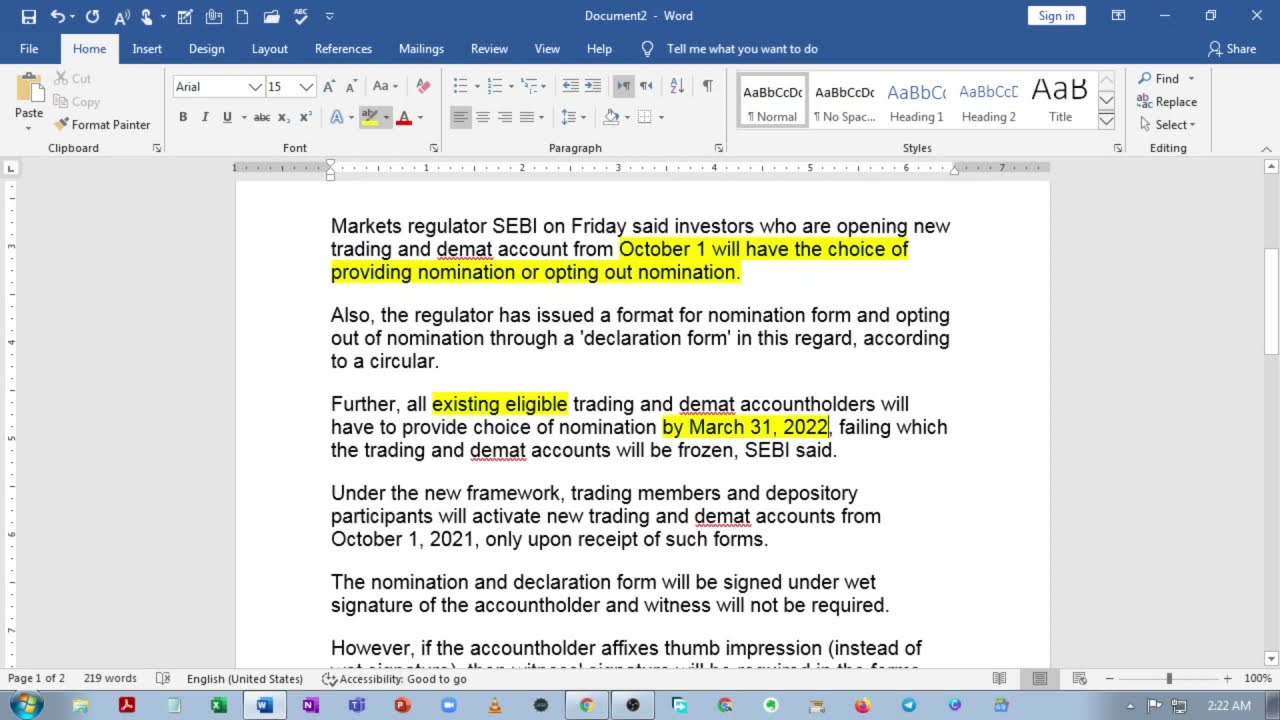Click the Sort icon
Image resolution: width=1280 pixels, height=720 pixels.
tap(677, 86)
